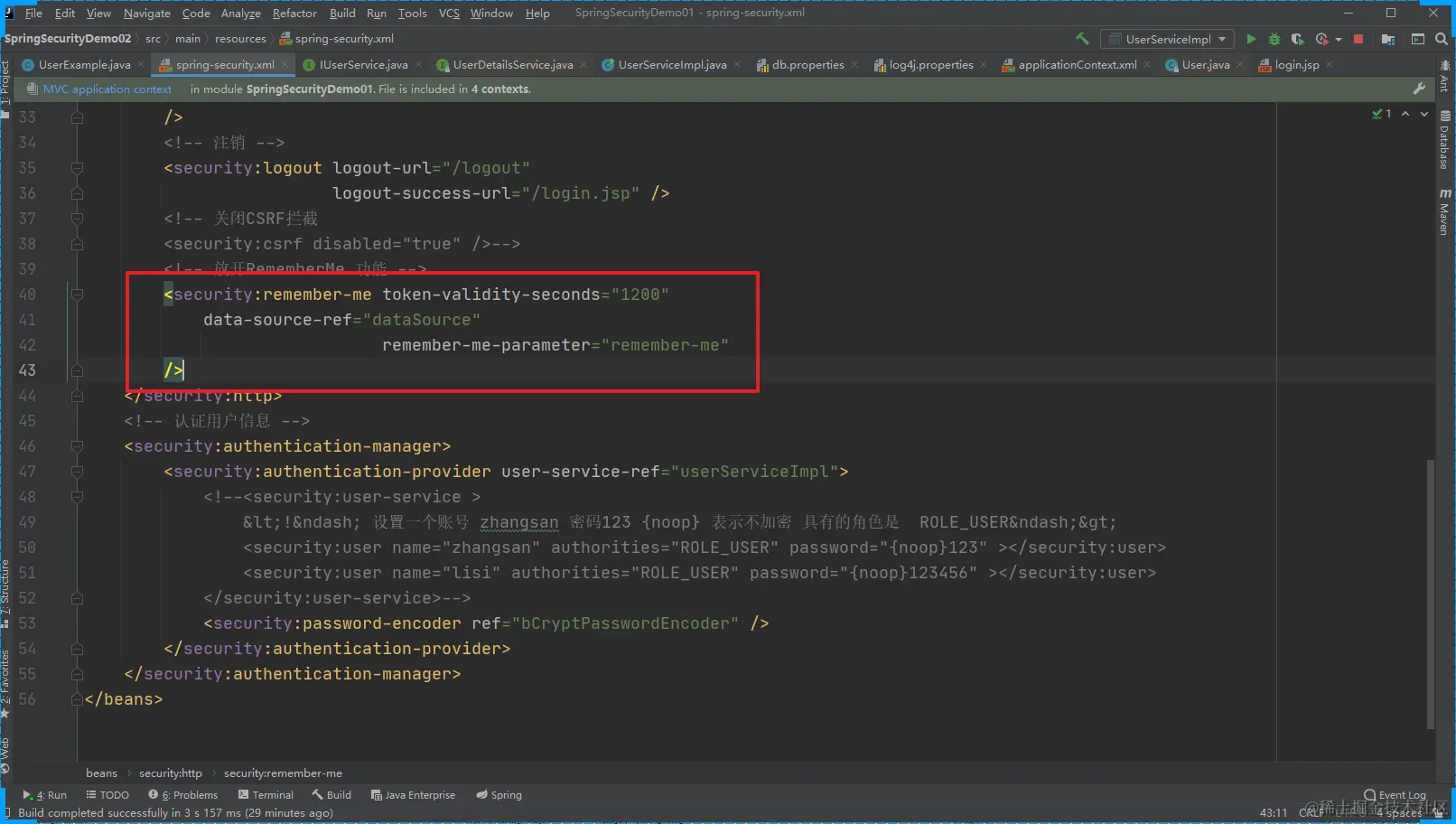Click the beans breadcrumb at editor bottom
The height and width of the screenshot is (824, 1456).
click(x=102, y=773)
